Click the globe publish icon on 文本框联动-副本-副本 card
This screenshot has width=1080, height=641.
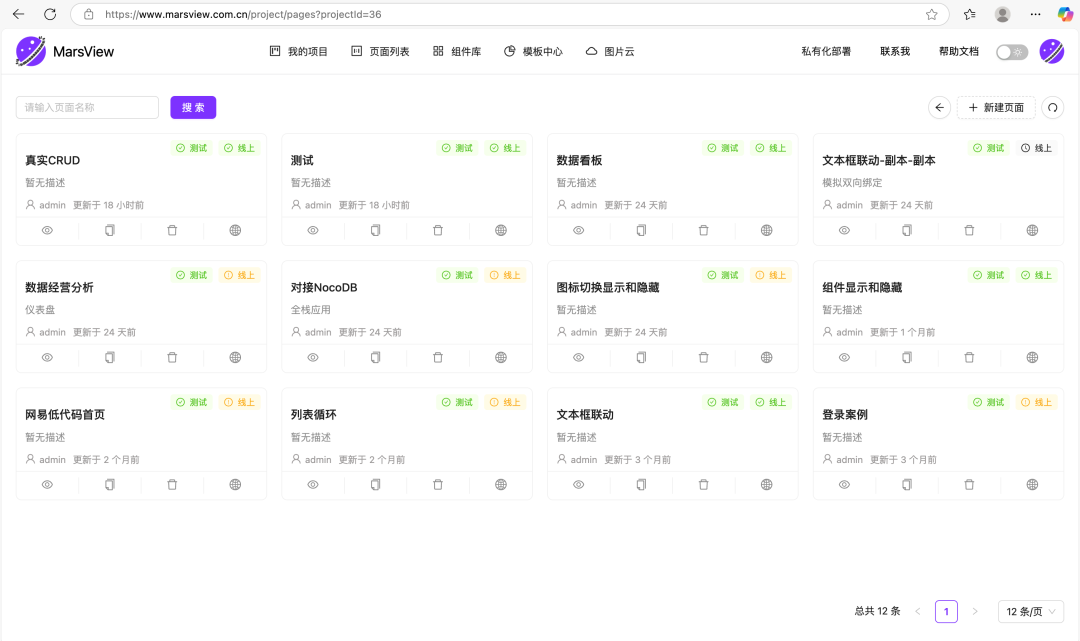(1032, 230)
